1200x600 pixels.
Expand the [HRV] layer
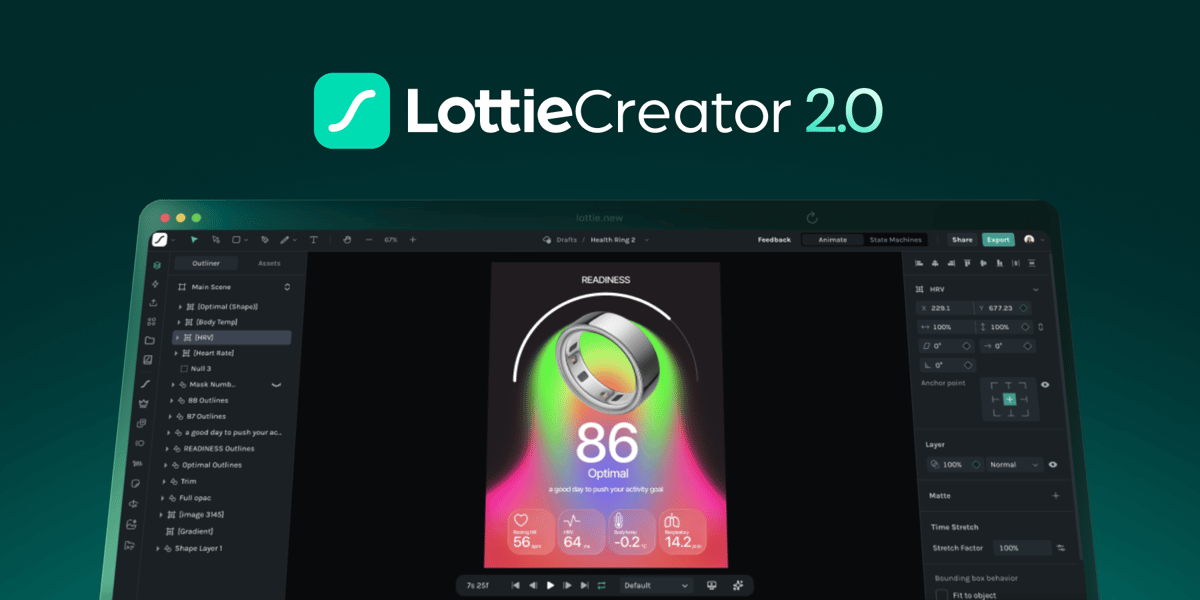[177, 338]
